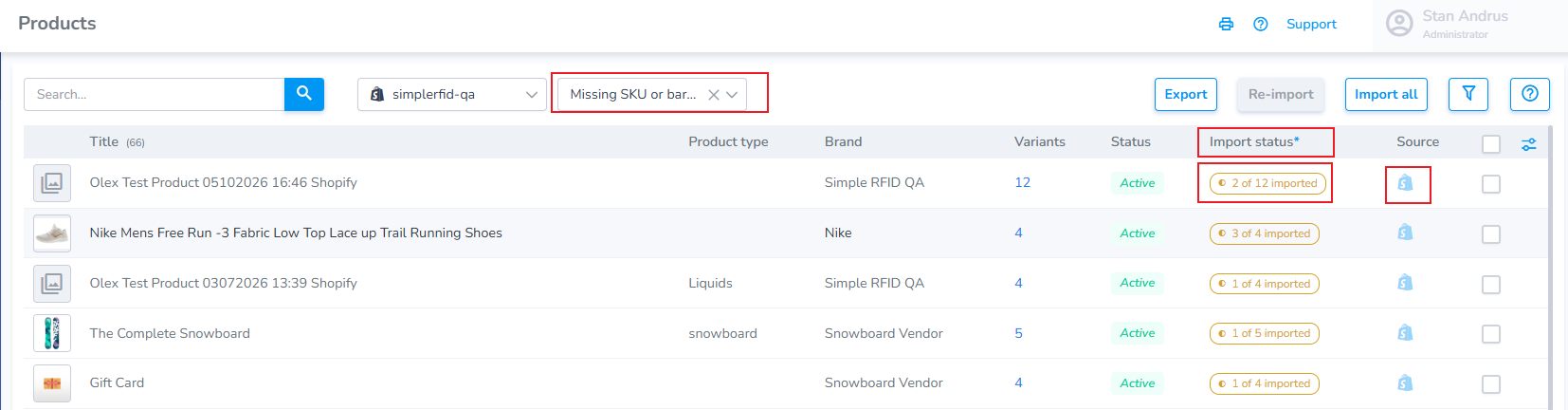Click thumbnail of Olex Test Product 05102026
The height and width of the screenshot is (410, 1568).
point(52,182)
